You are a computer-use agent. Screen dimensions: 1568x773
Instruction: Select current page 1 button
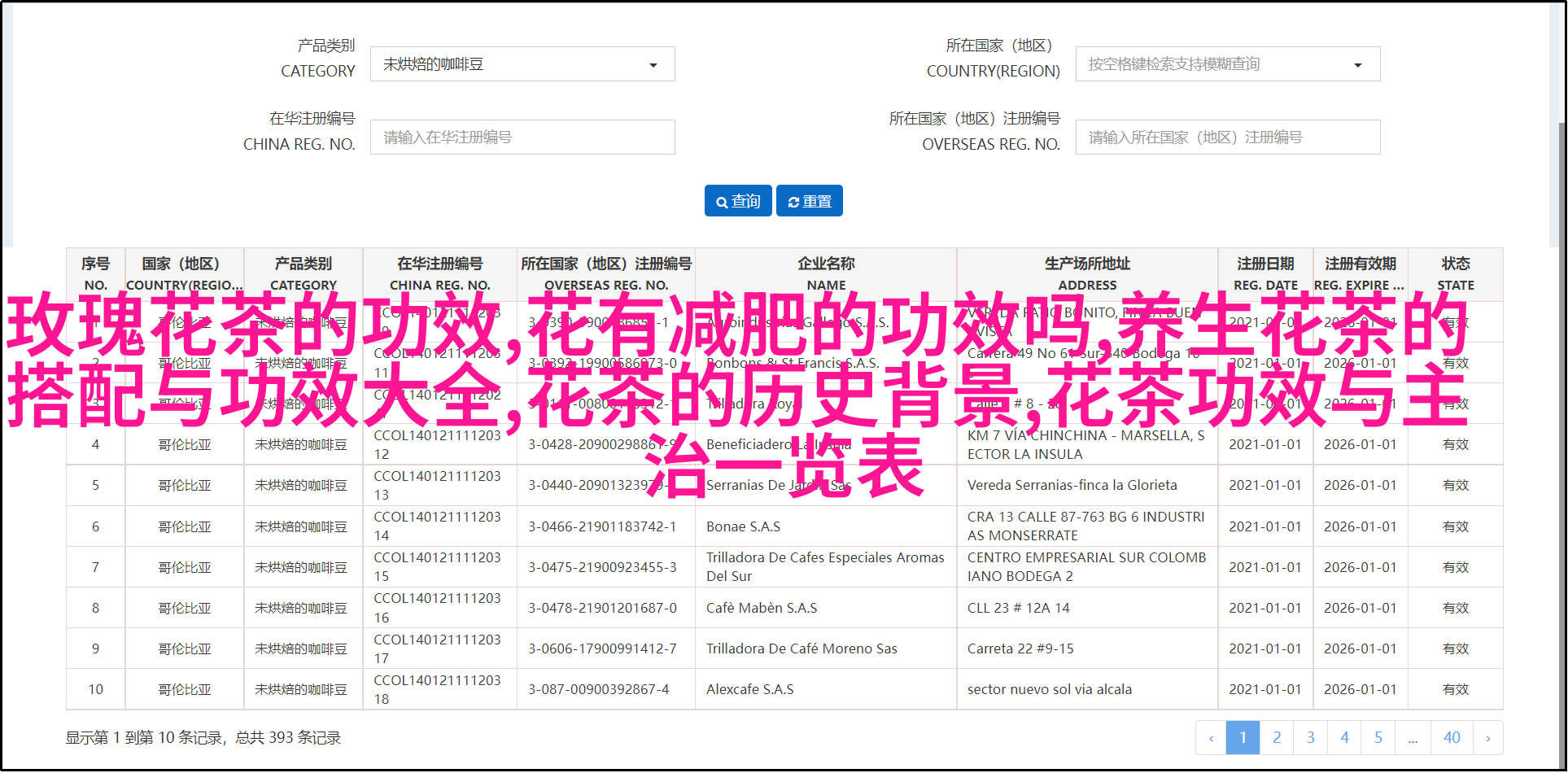[1243, 738]
